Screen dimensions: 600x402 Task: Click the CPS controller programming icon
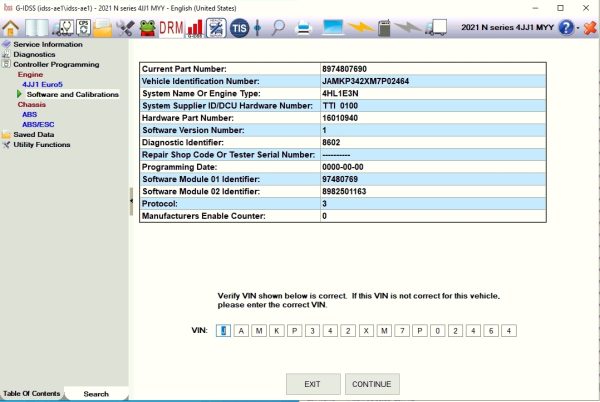click(83, 28)
